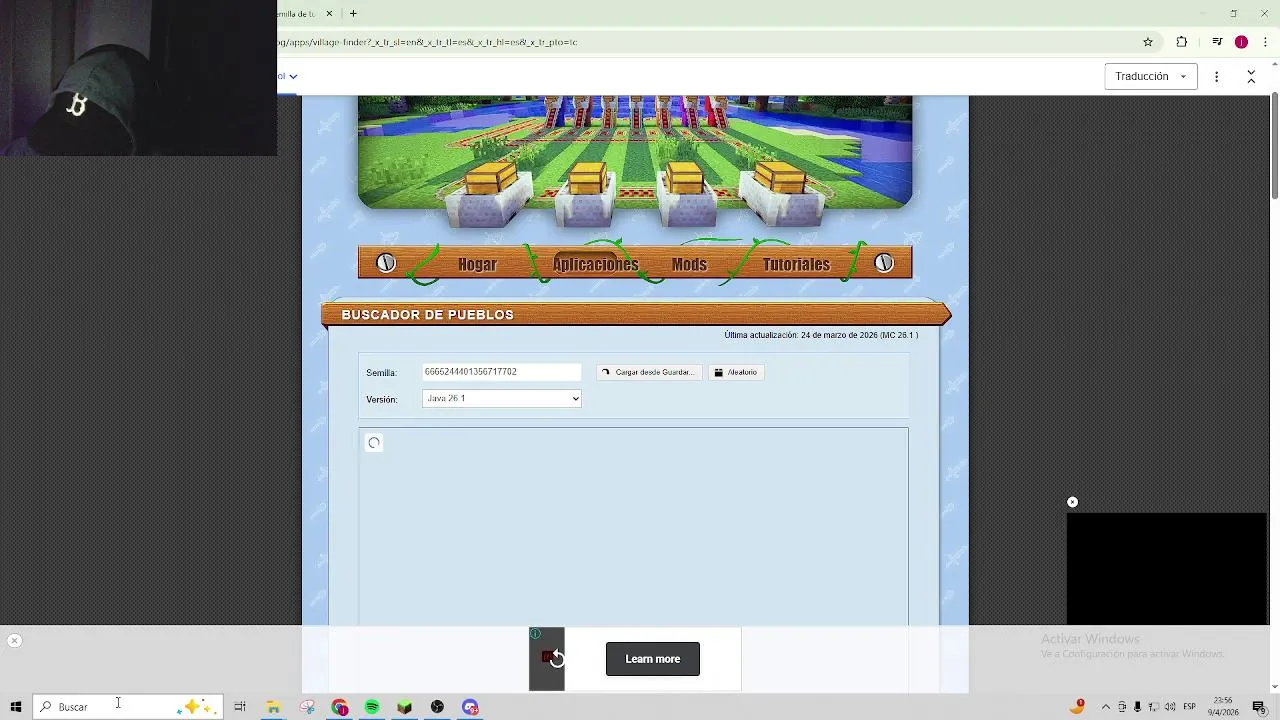Click the volume tray icon
This screenshot has height=720, width=1280.
click(1170, 707)
